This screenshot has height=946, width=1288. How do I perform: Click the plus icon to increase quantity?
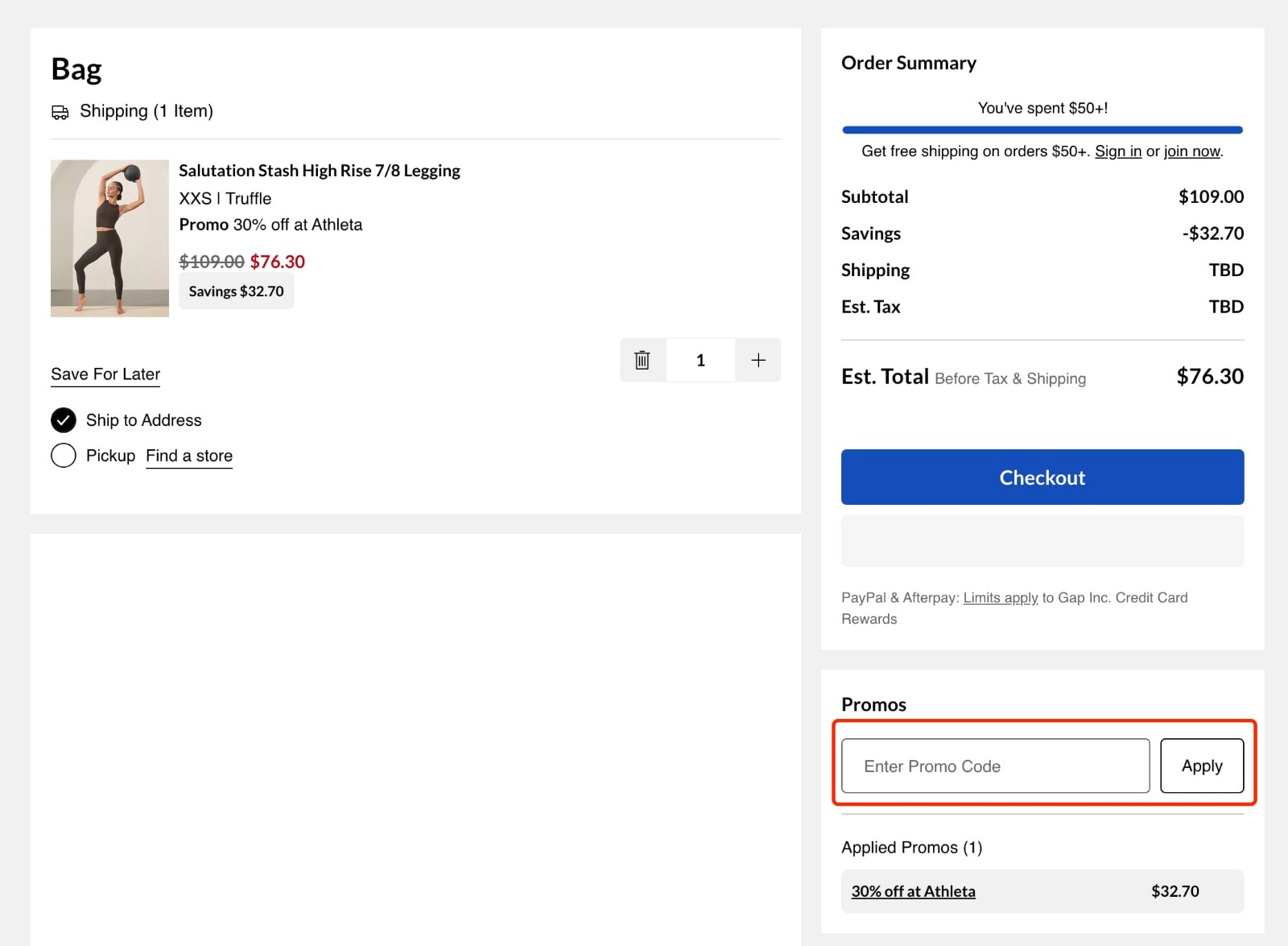pyautogui.click(x=758, y=360)
